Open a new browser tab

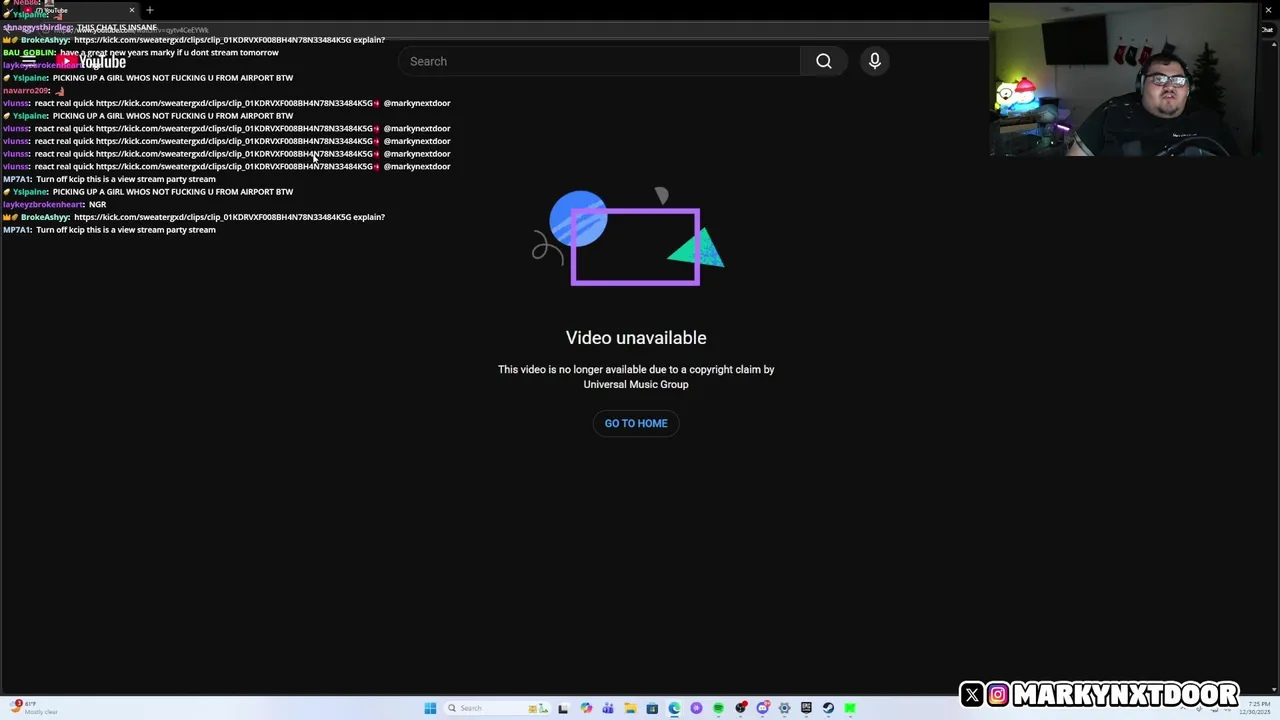[x=150, y=10]
